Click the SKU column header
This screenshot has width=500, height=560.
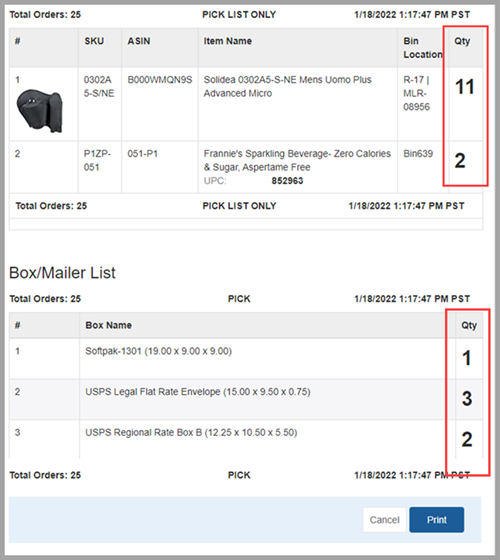click(94, 41)
